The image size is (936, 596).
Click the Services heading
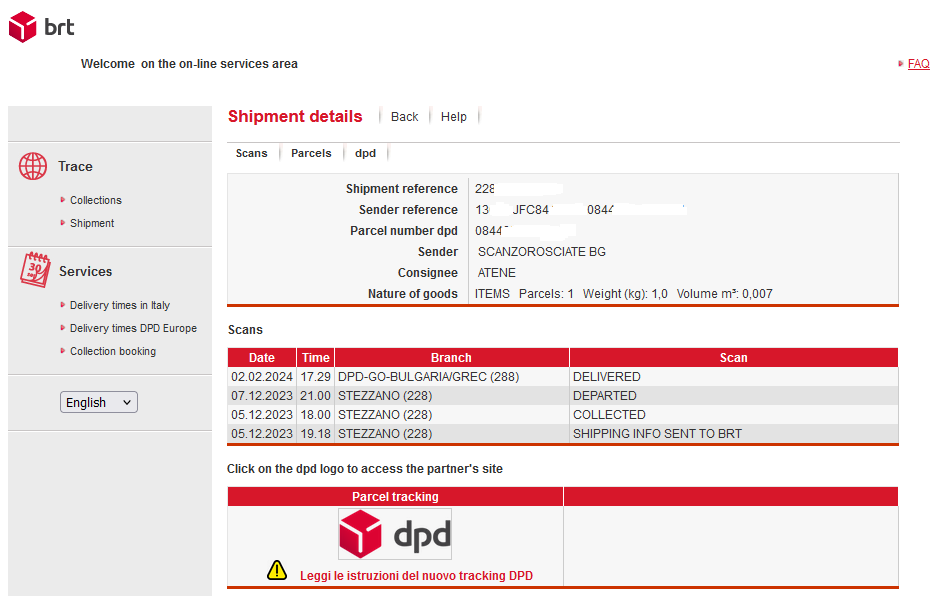point(85,272)
